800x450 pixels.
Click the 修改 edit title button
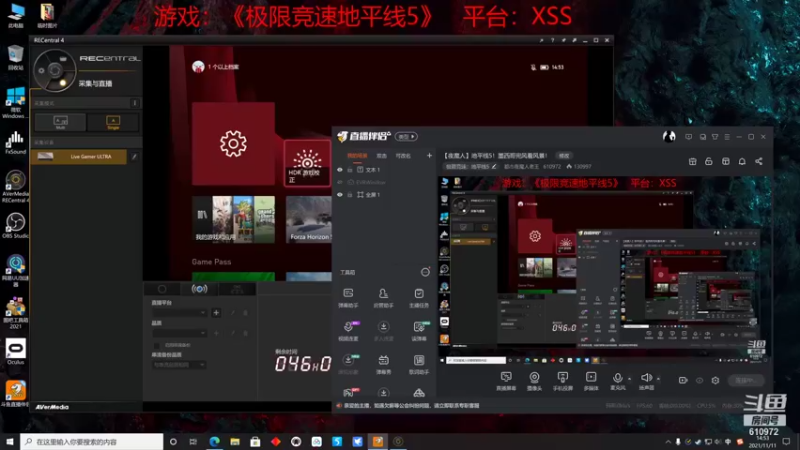pos(564,156)
